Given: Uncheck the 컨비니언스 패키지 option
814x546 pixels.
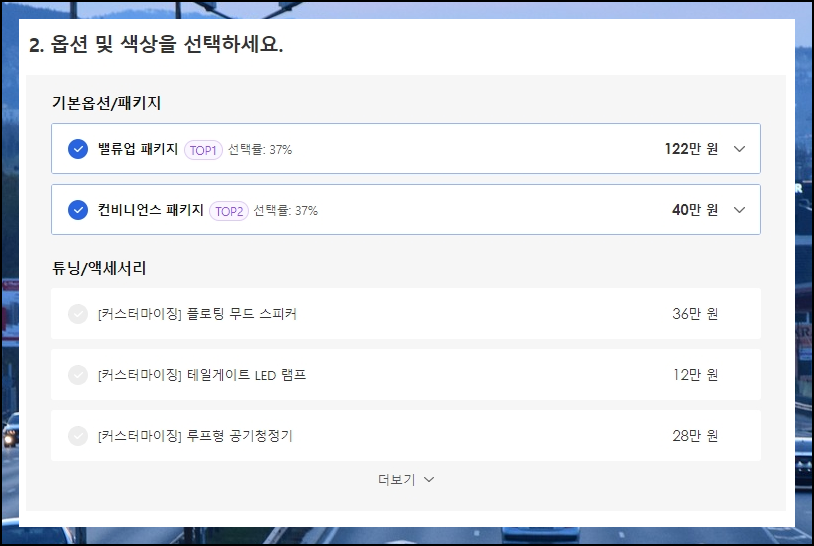Looking at the screenshot, I should click(78, 210).
